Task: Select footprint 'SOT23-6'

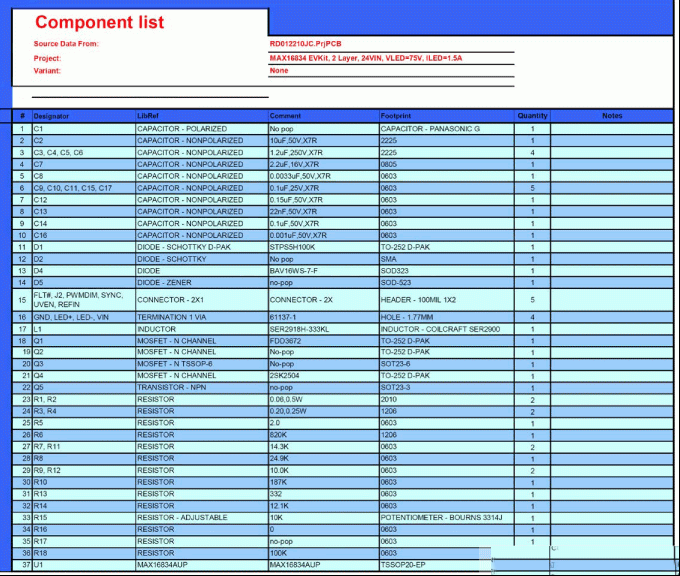Action: (x=447, y=364)
